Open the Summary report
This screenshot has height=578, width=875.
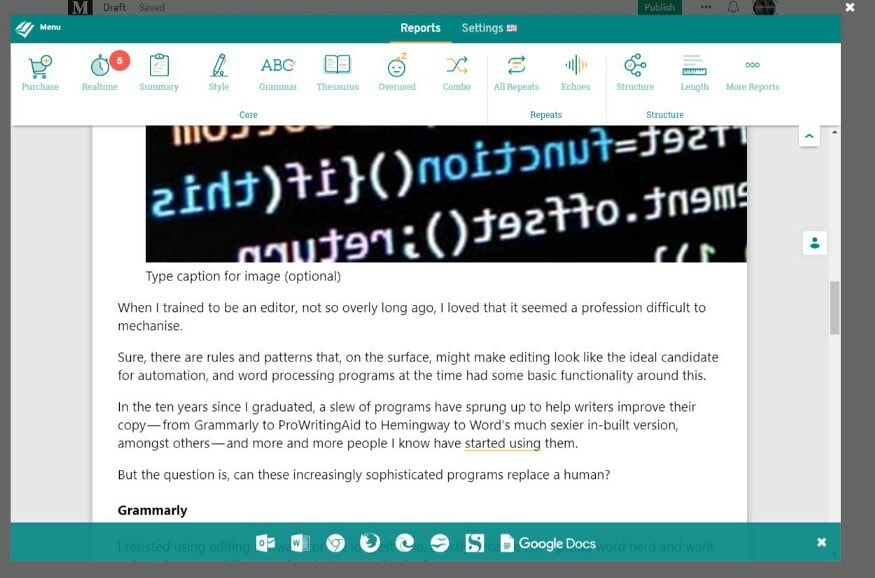(x=159, y=73)
